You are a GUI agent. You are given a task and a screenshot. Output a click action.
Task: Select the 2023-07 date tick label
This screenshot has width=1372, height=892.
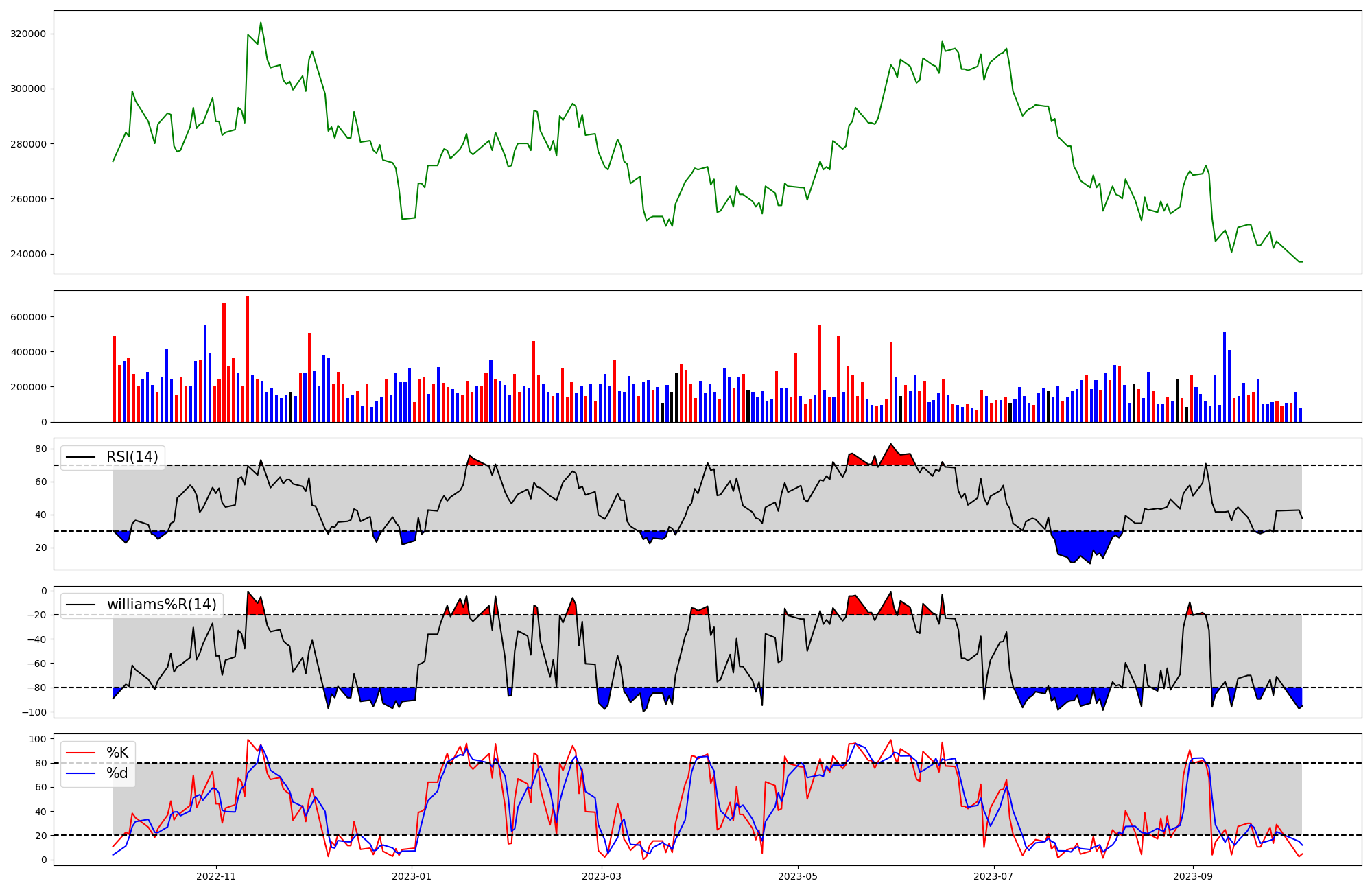pos(993,876)
